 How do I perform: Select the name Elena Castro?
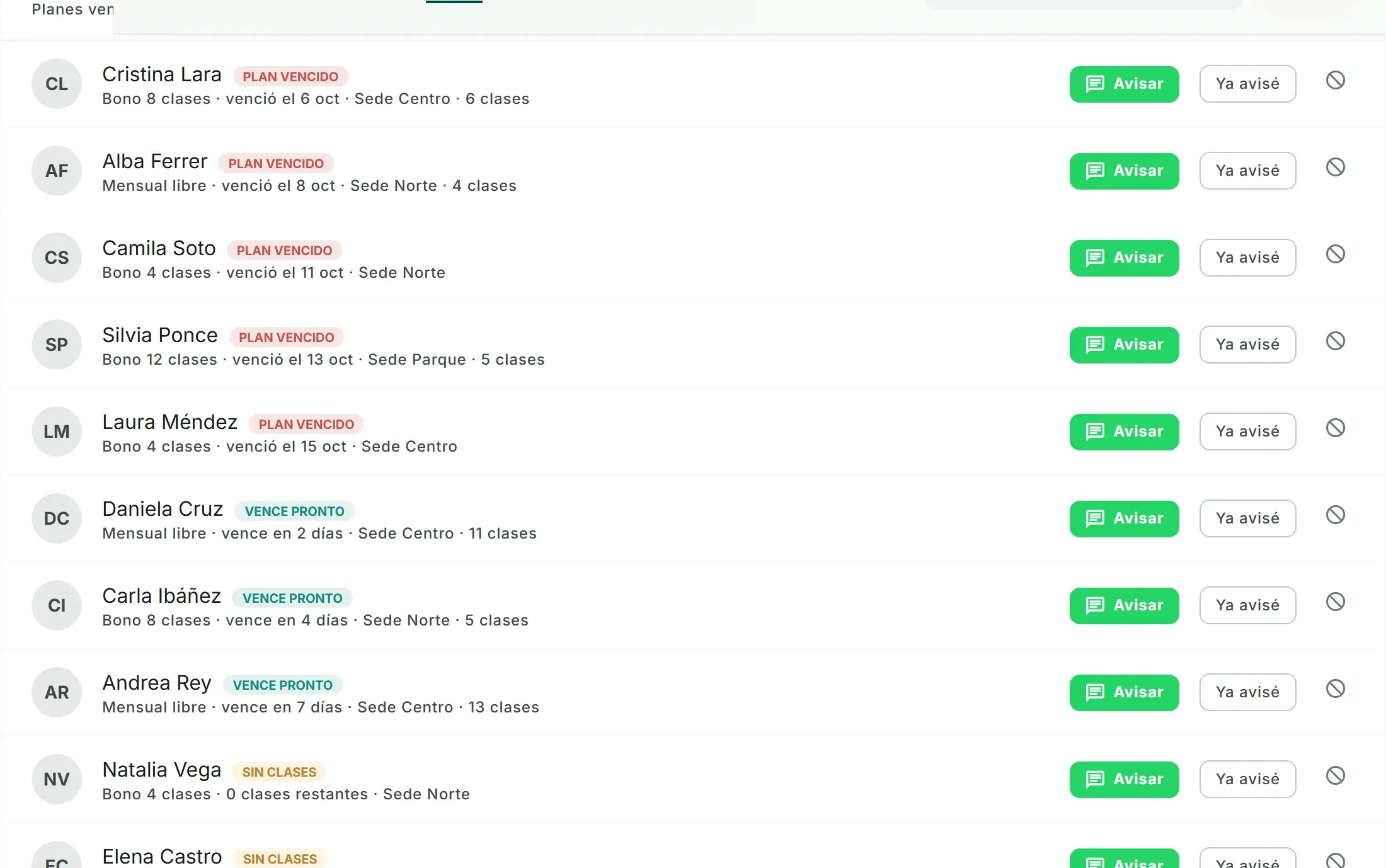(162, 857)
